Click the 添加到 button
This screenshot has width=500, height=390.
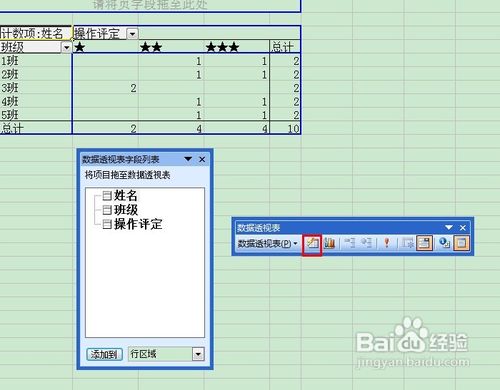pyautogui.click(x=105, y=354)
